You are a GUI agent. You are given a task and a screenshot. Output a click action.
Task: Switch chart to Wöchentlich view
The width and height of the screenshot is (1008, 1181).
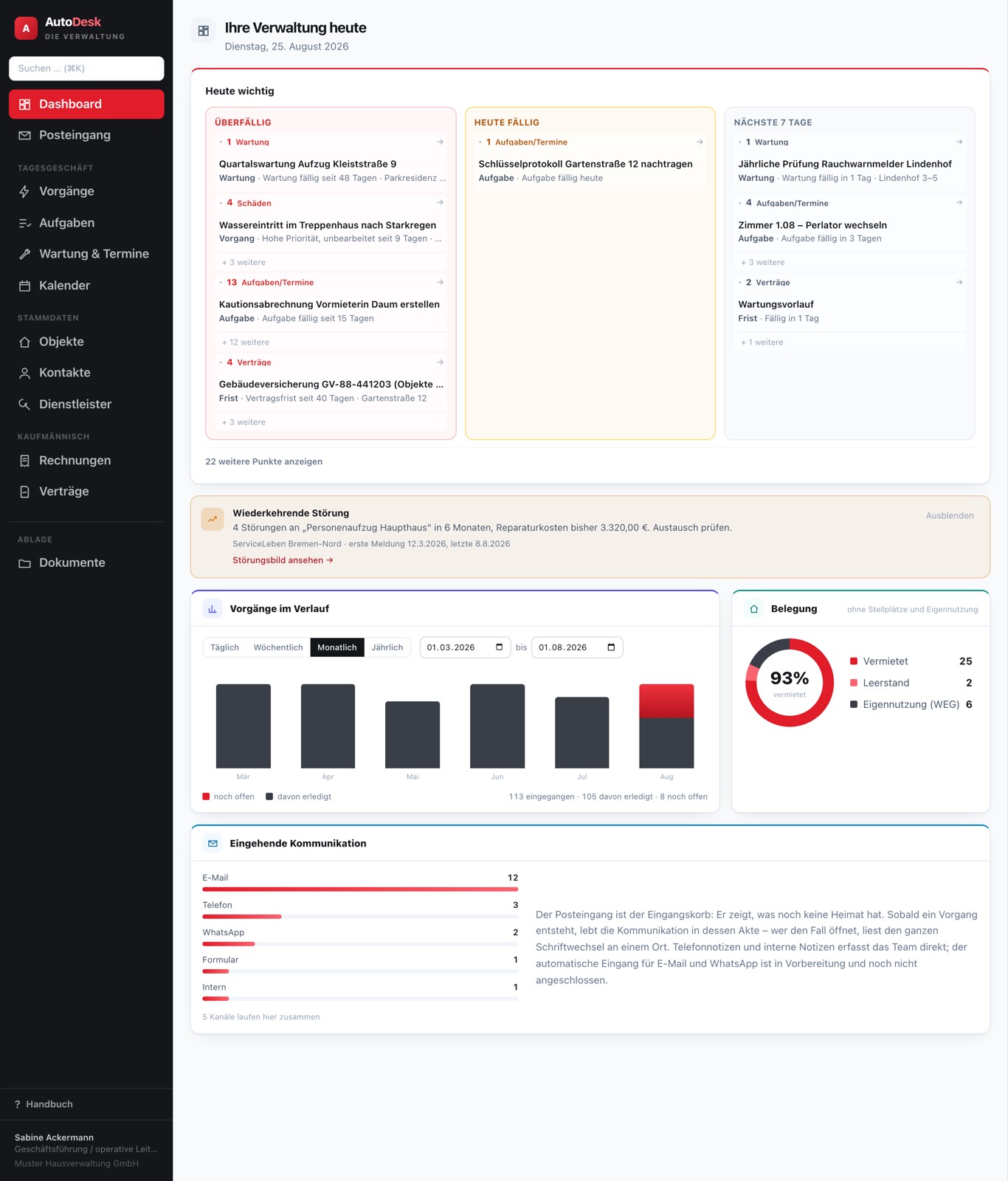click(278, 647)
